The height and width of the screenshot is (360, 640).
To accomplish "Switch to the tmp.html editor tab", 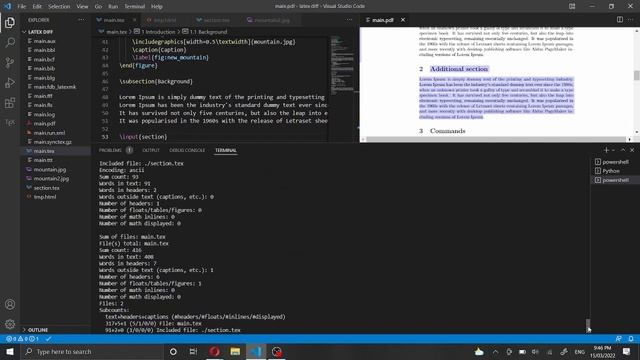I will [165, 20].
